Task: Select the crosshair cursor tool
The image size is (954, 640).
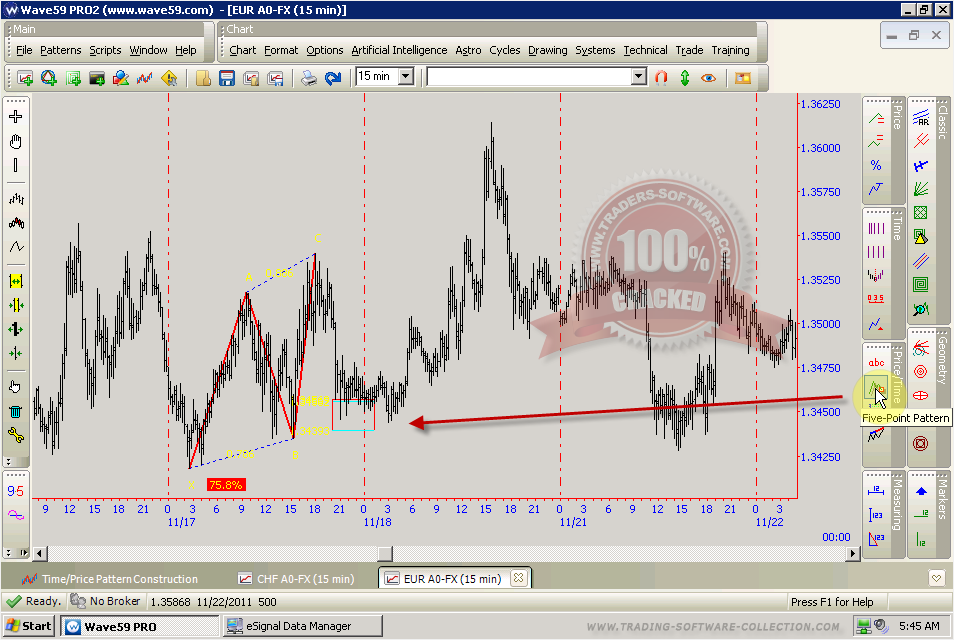Action: (15, 117)
